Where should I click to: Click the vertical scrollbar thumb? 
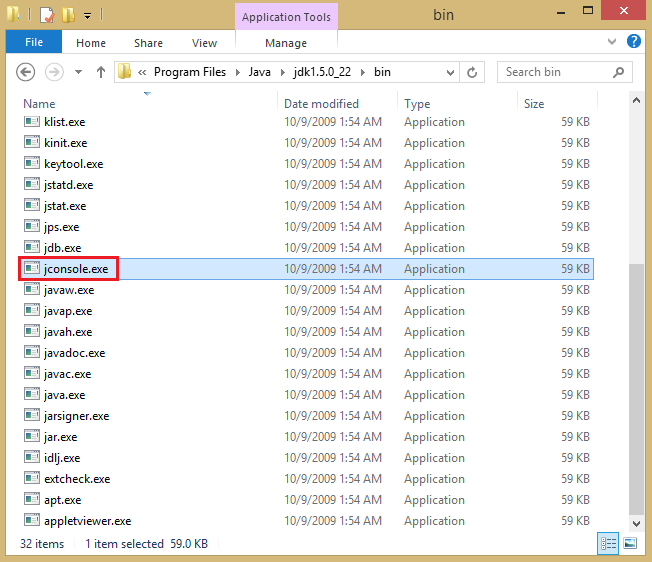[x=636, y=389]
